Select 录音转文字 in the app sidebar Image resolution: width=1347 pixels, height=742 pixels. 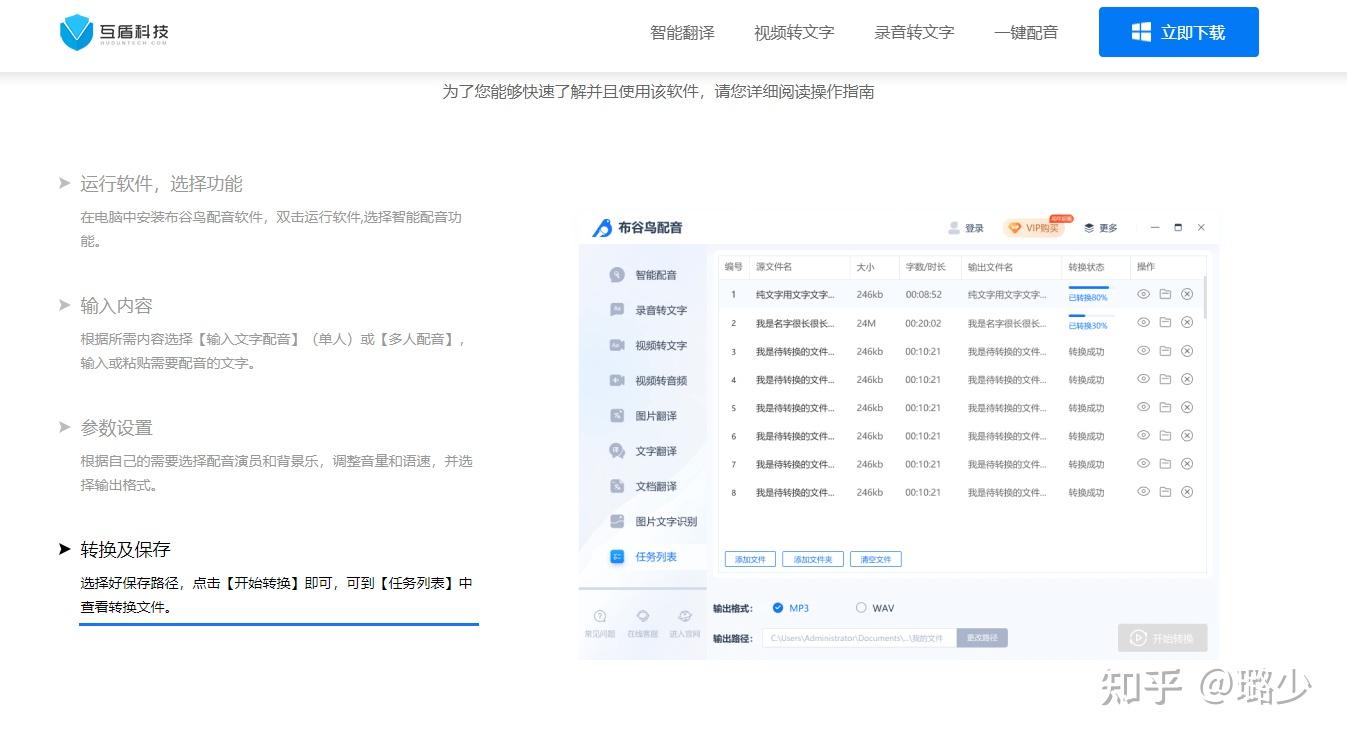[x=648, y=310]
